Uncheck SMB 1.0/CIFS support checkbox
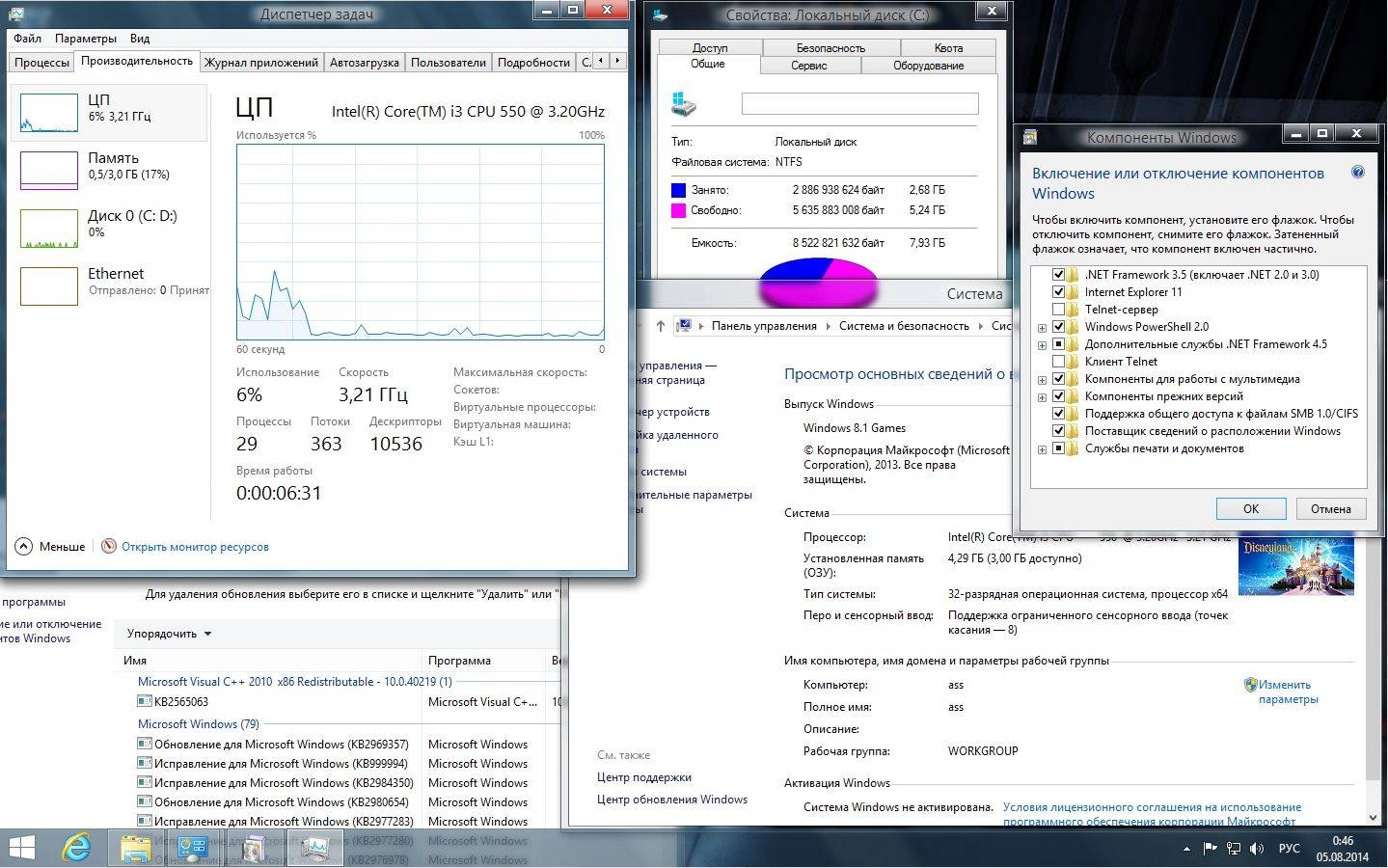The width and height of the screenshot is (1388, 868). 1058,414
